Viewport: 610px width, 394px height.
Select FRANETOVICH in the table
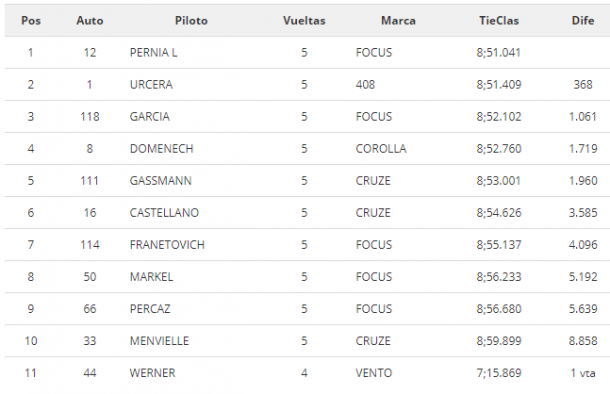click(167, 245)
